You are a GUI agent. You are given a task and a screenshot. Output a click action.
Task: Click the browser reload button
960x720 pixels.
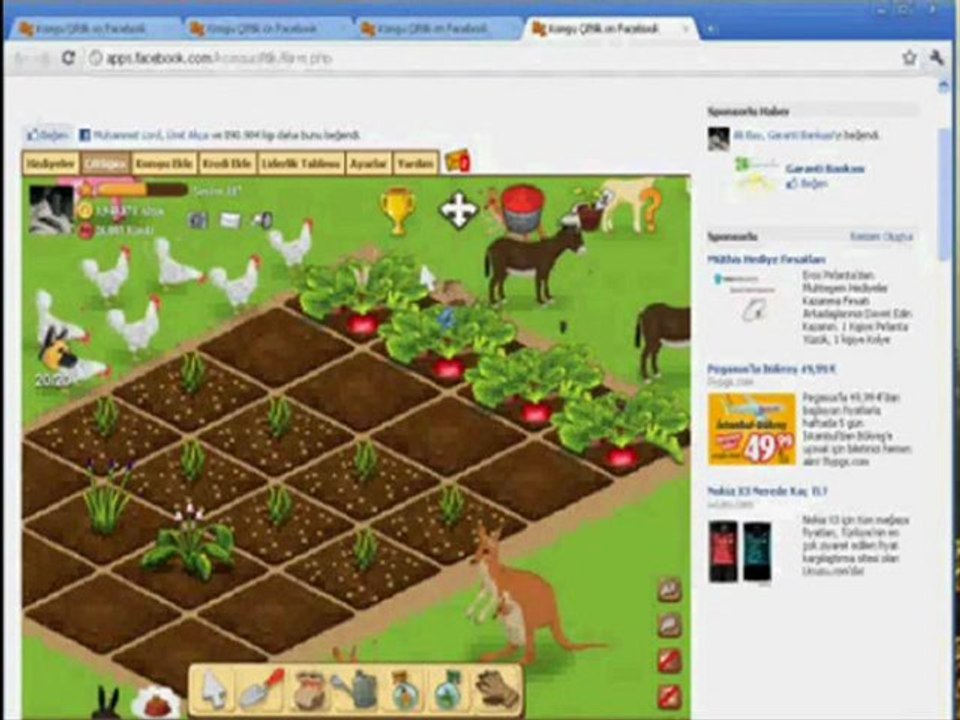point(68,58)
